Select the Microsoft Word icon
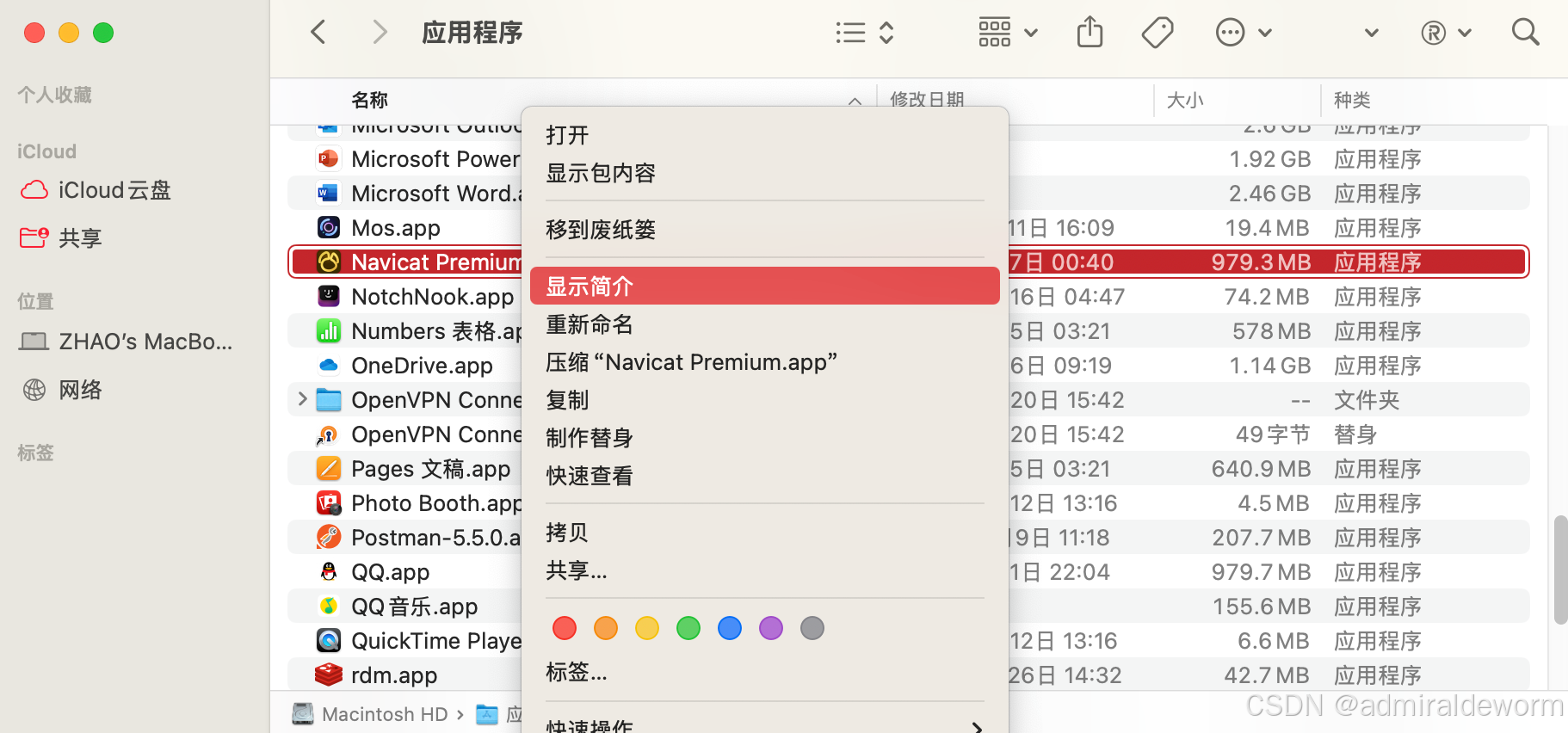The image size is (1568, 733). (x=328, y=193)
